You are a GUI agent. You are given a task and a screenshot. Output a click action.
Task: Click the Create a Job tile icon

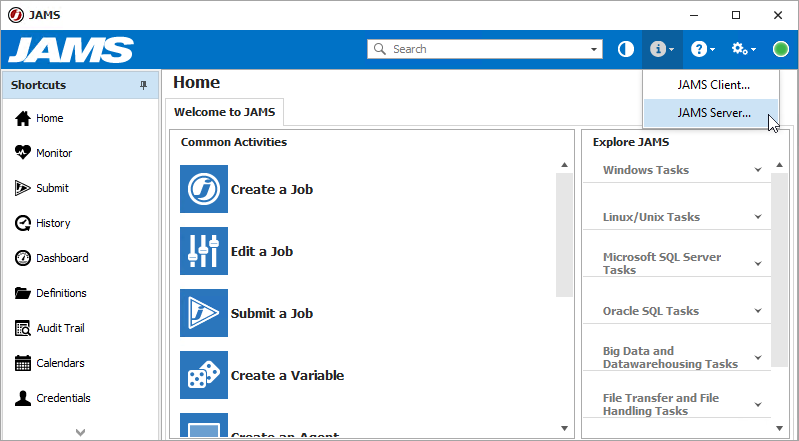[204, 189]
